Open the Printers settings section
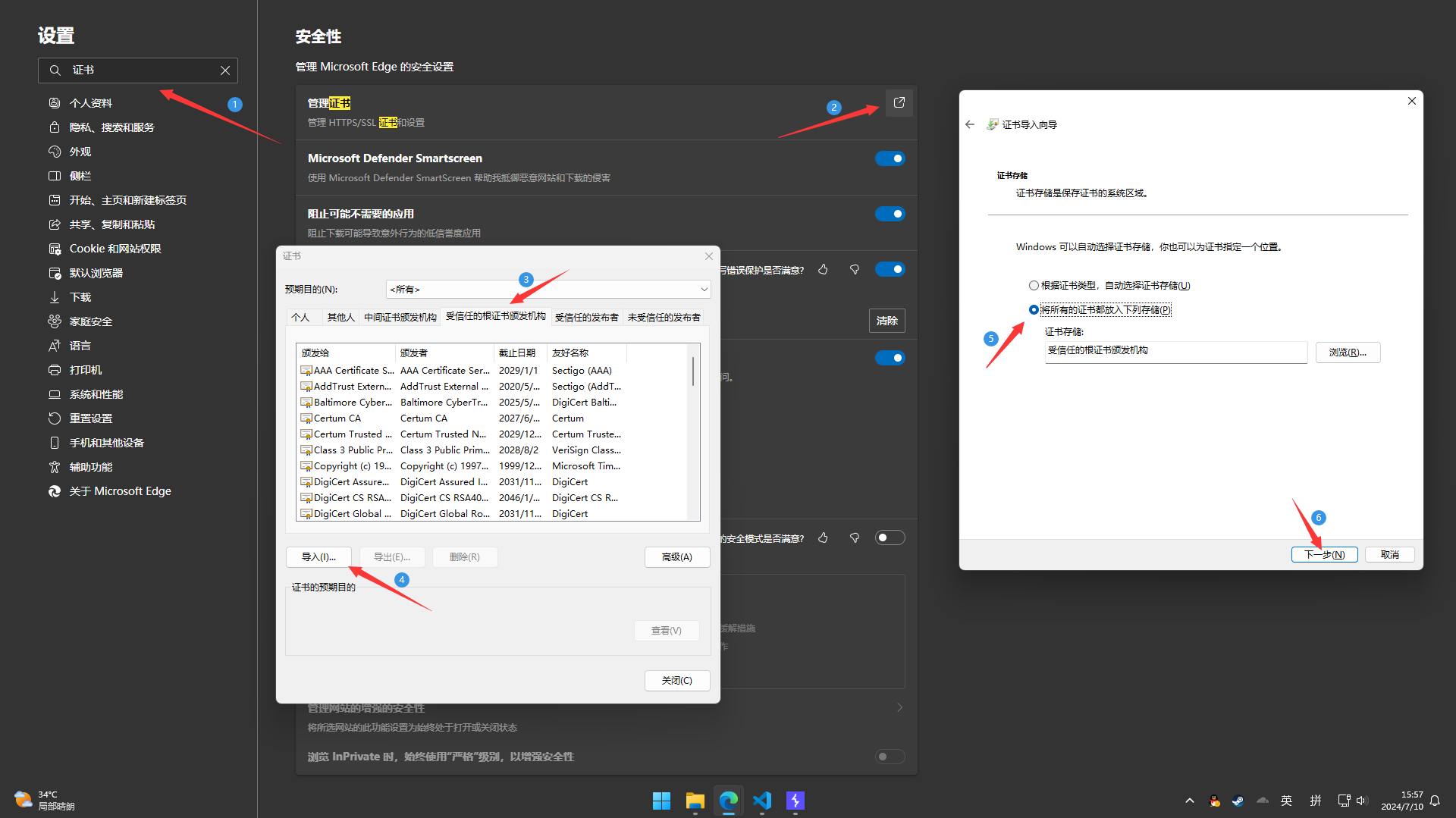 click(x=86, y=370)
